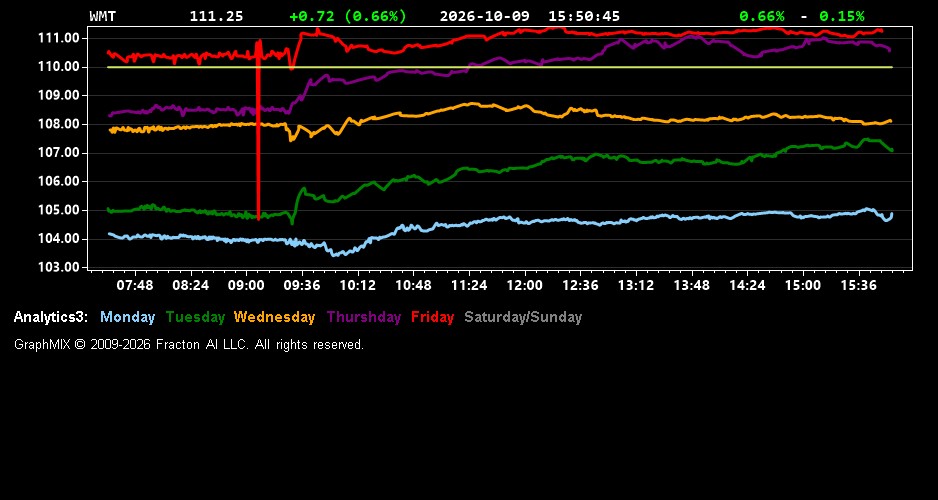Click the 12:00 time axis label
Viewport: 938px width, 500px height.
coord(525,285)
